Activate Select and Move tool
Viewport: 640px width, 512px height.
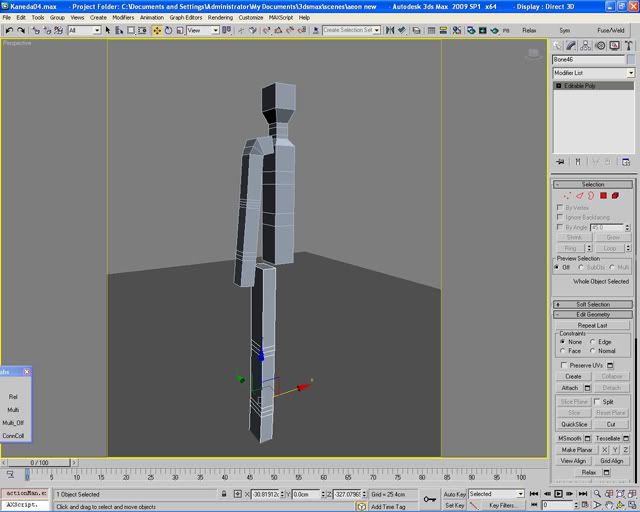click(x=157, y=30)
